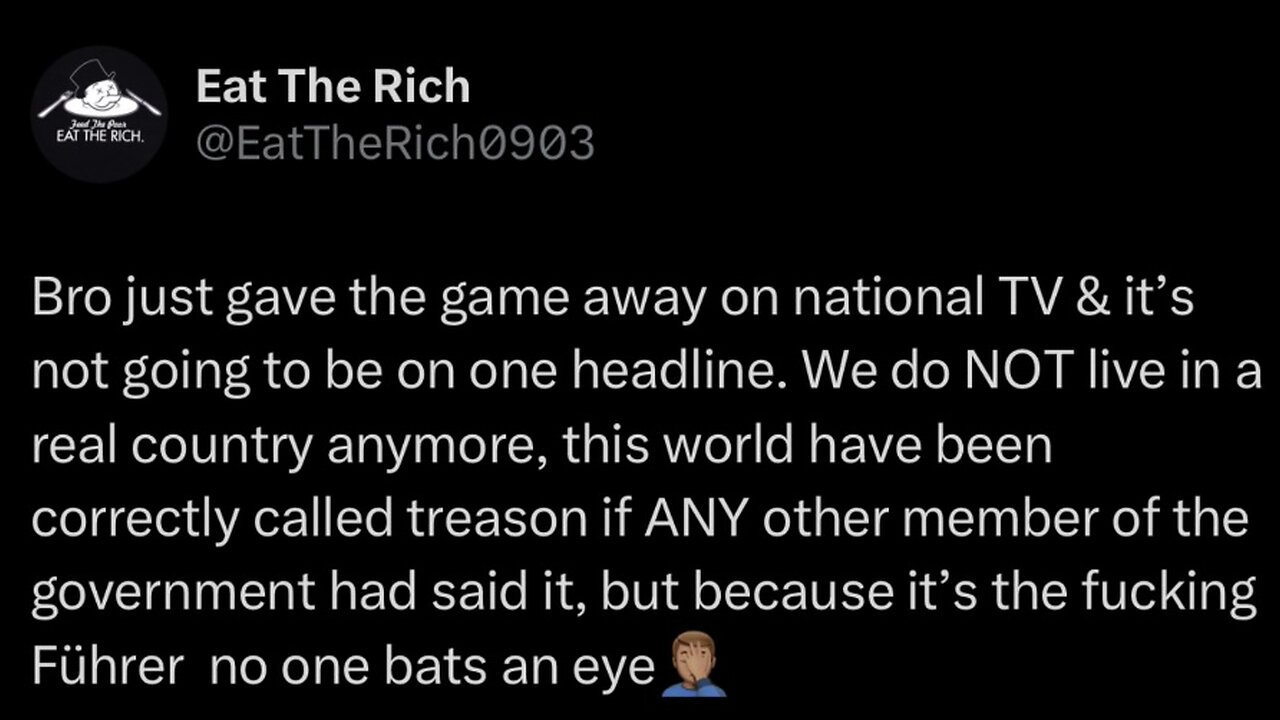Click the 'EAT THE RICH.' caption inside the avatar
The image size is (1280, 720).
98,135
